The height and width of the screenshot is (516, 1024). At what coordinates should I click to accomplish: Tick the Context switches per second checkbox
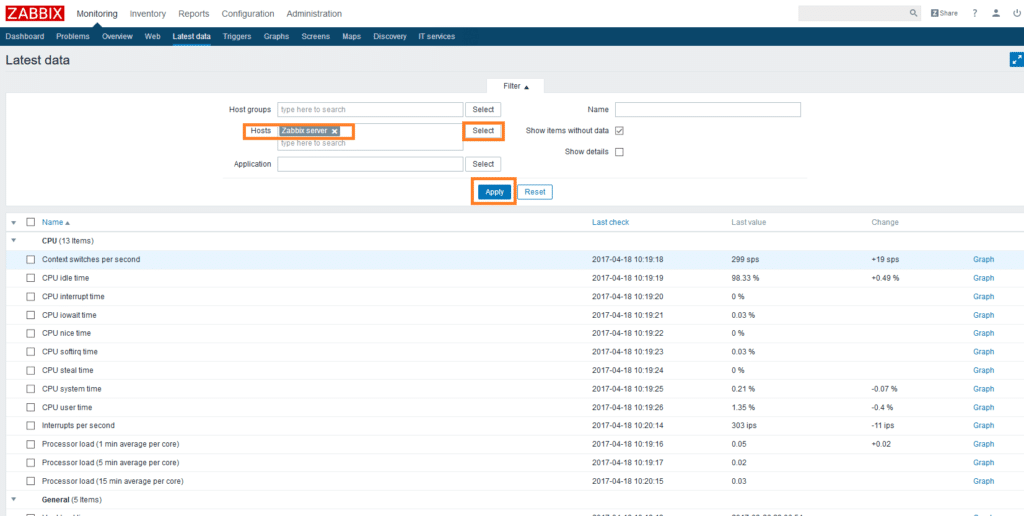click(x=31, y=259)
